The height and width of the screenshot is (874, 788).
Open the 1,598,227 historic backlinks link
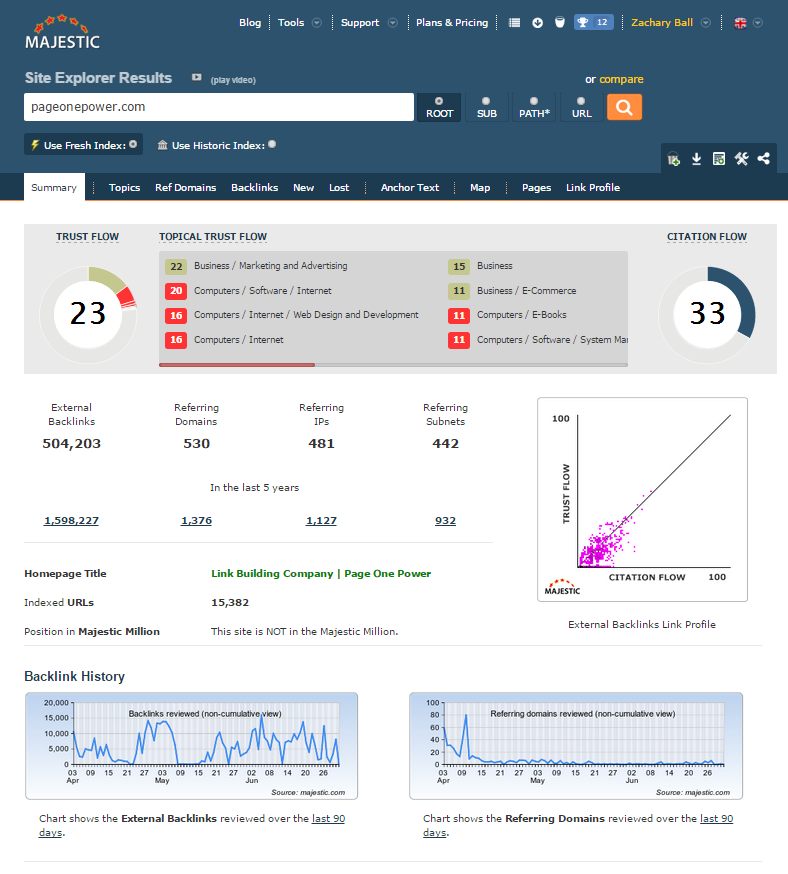(71, 521)
